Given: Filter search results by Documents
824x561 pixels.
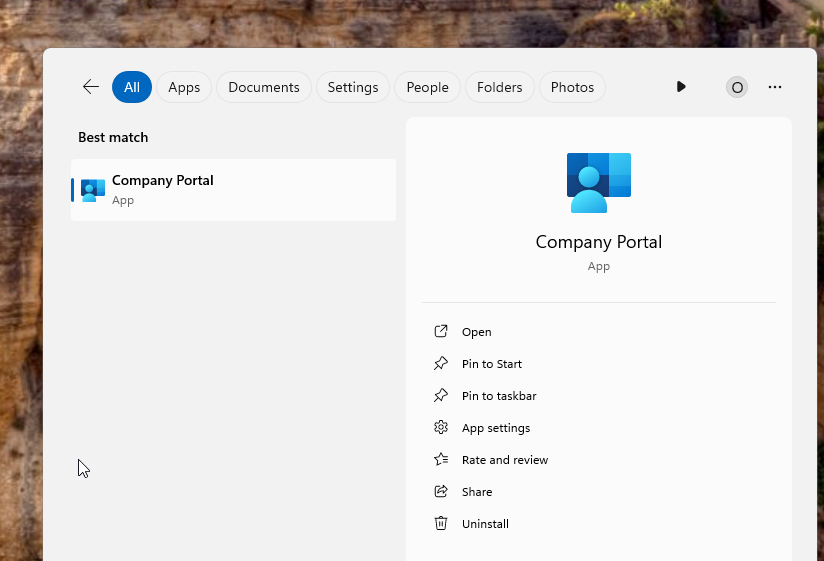Looking at the screenshot, I should click(x=264, y=87).
